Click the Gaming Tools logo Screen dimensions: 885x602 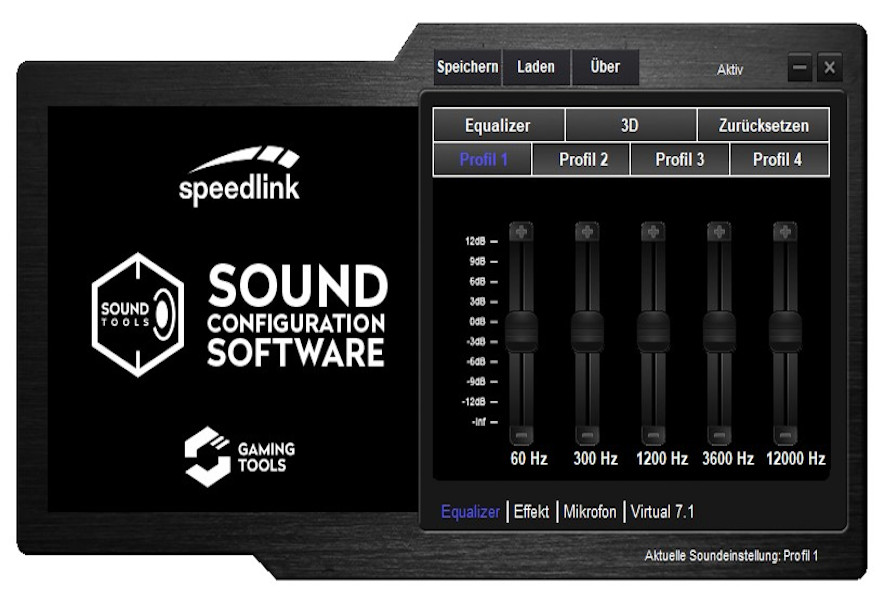tap(239, 456)
